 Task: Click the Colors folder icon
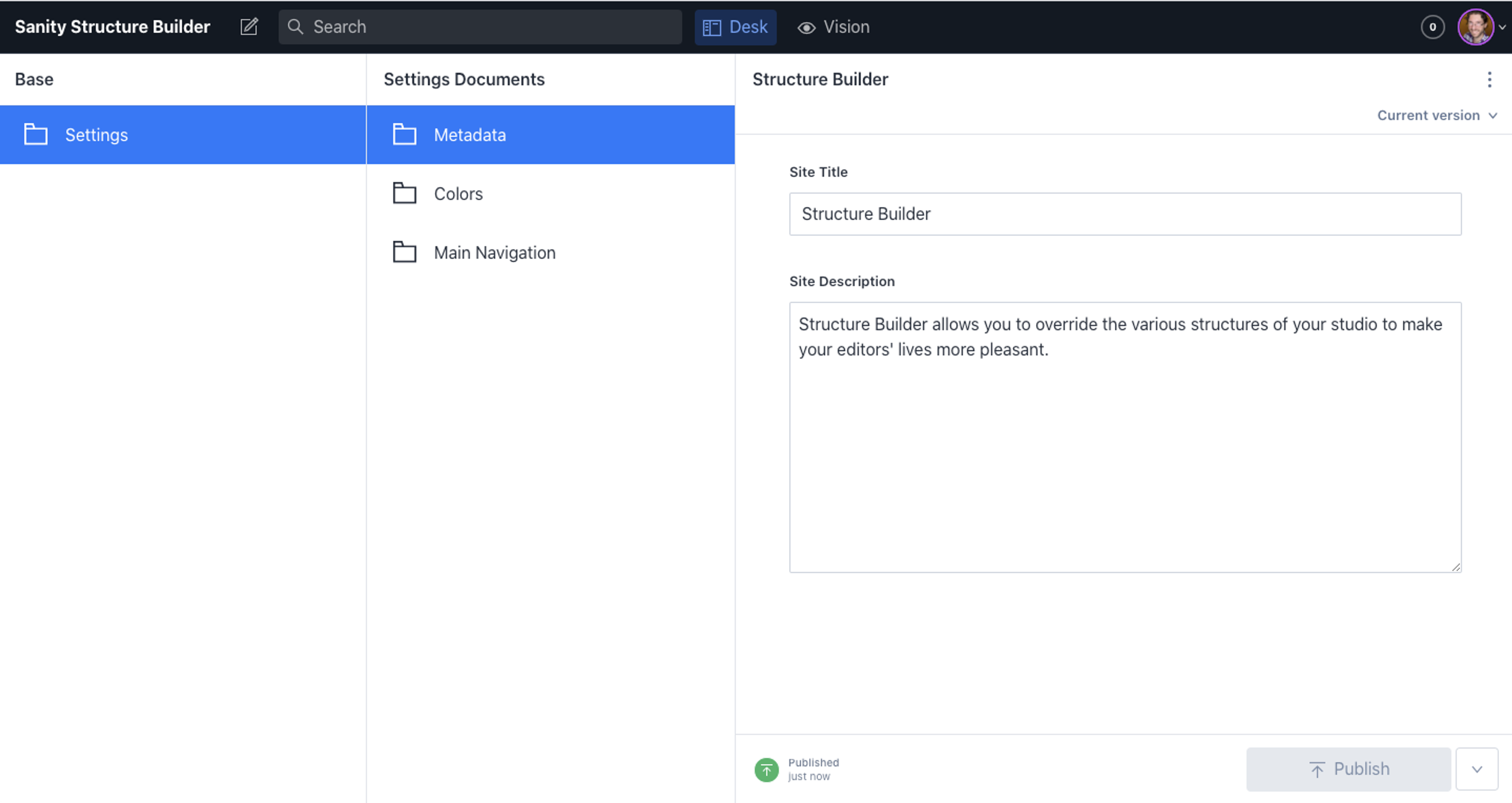click(404, 193)
